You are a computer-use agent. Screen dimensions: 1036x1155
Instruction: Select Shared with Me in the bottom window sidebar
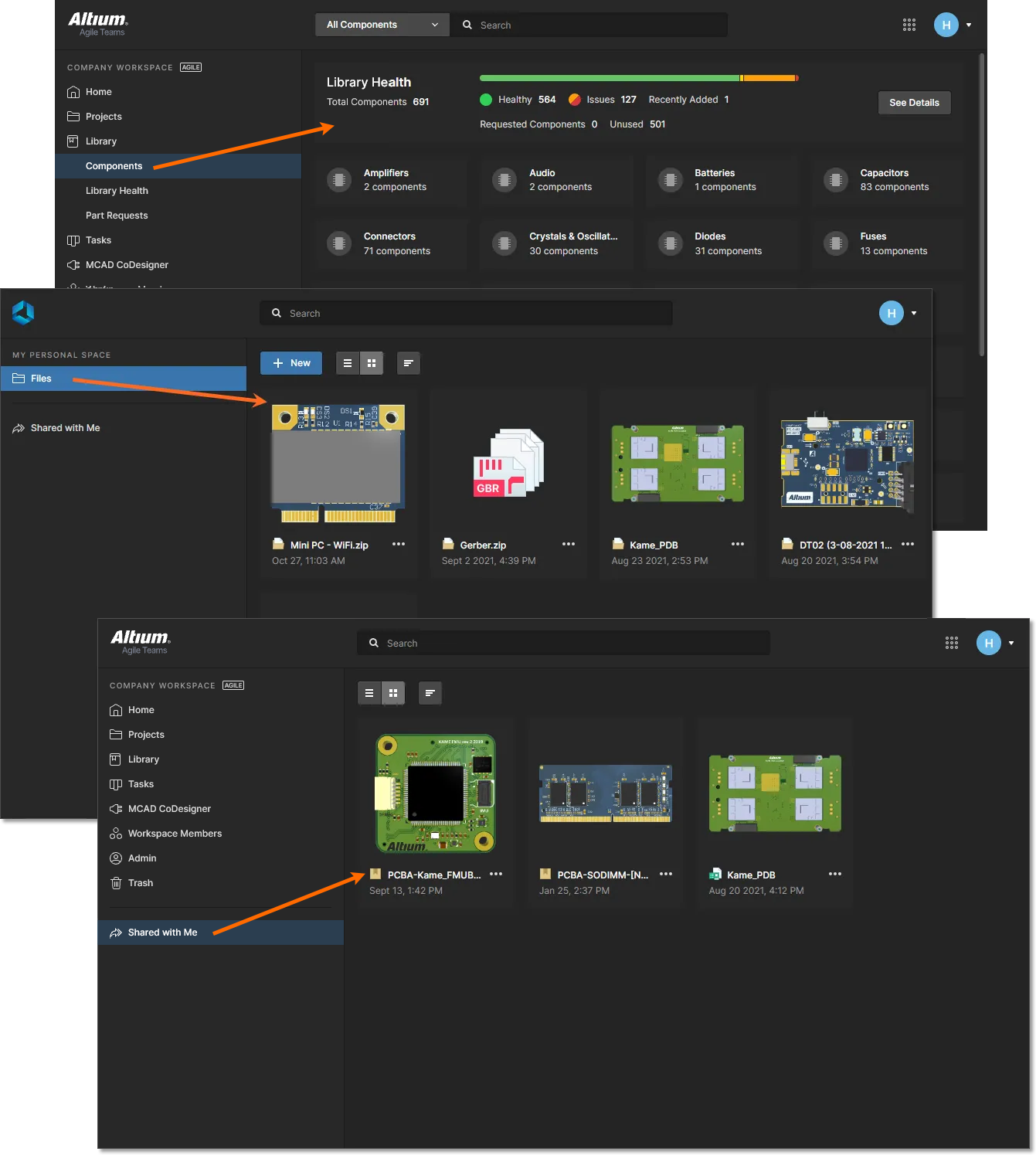pyautogui.click(x=220, y=932)
